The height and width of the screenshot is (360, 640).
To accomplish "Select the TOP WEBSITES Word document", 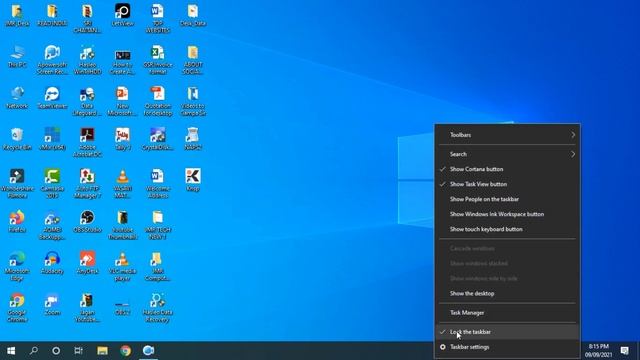I will point(158,18).
